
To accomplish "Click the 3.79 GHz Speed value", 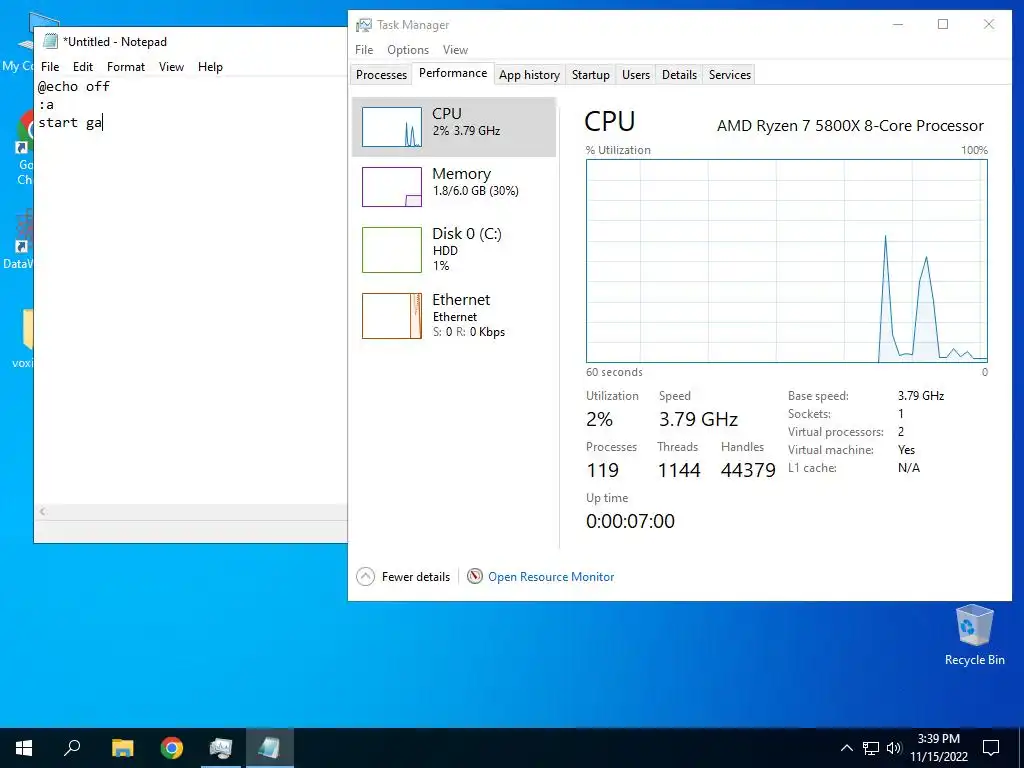I will (698, 419).
